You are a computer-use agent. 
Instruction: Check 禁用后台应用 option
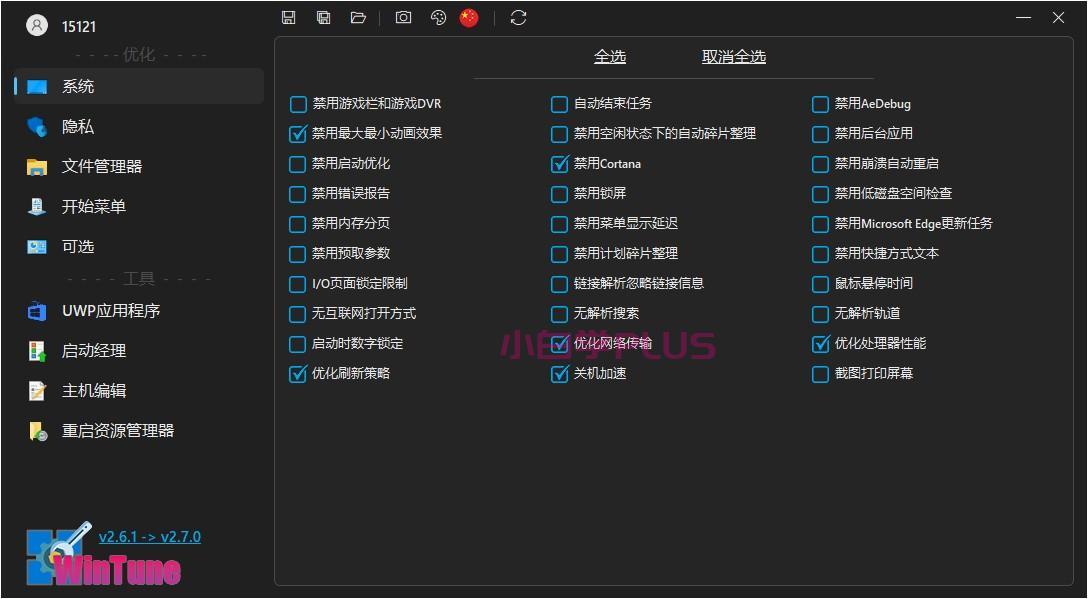pos(820,134)
